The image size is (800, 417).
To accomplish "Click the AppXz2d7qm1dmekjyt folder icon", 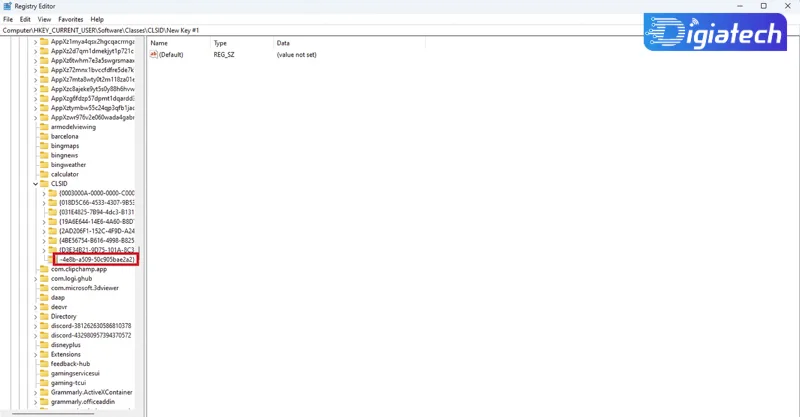I will coord(44,51).
